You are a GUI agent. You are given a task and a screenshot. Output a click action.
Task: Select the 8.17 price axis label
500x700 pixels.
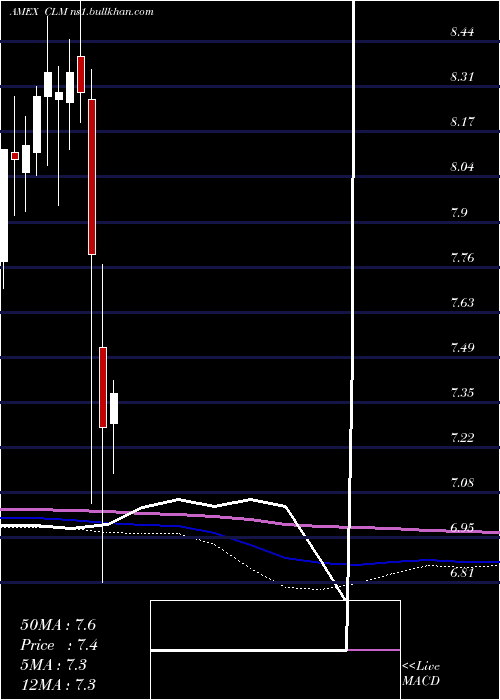[462, 122]
